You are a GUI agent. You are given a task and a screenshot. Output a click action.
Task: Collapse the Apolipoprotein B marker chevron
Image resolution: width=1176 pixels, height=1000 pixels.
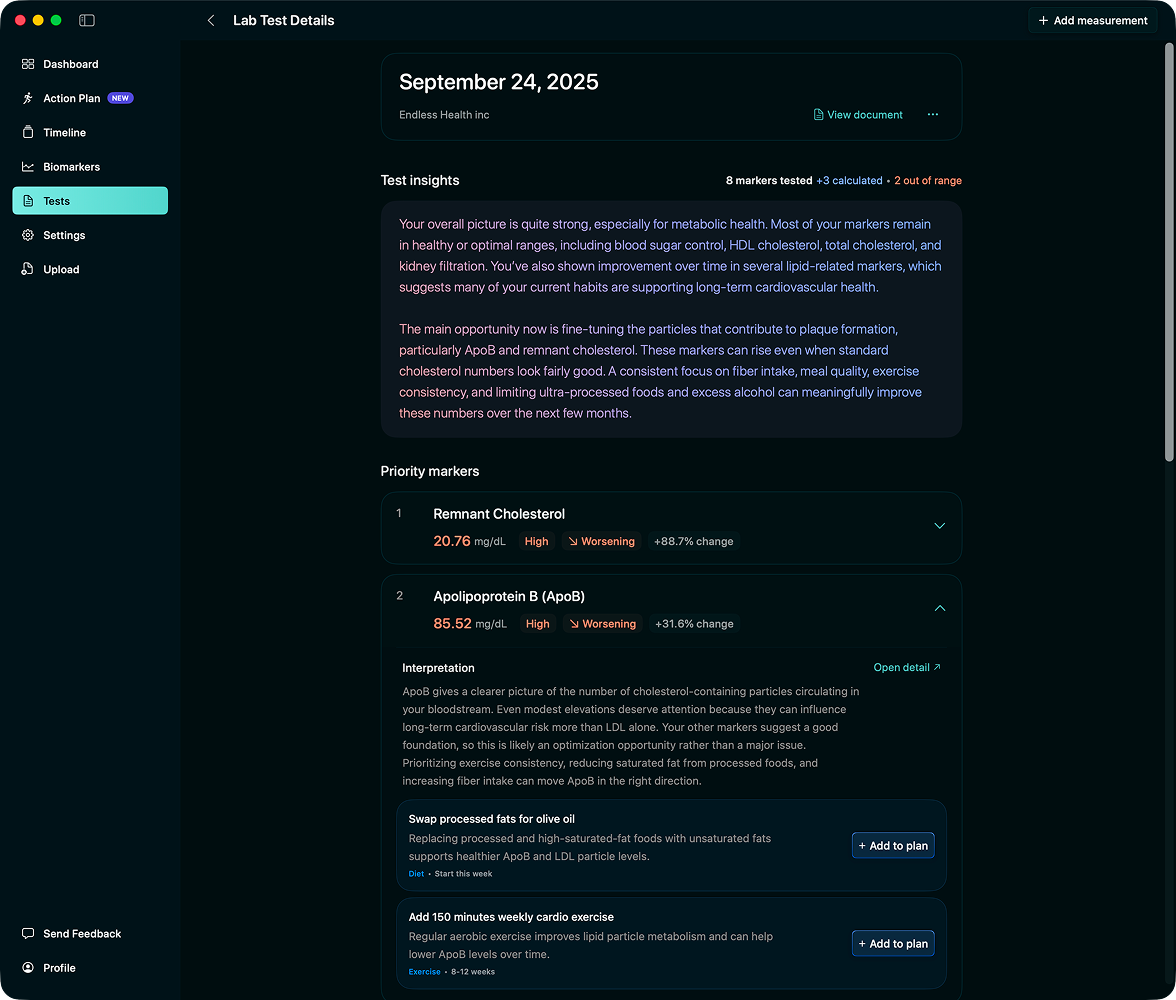tap(940, 608)
